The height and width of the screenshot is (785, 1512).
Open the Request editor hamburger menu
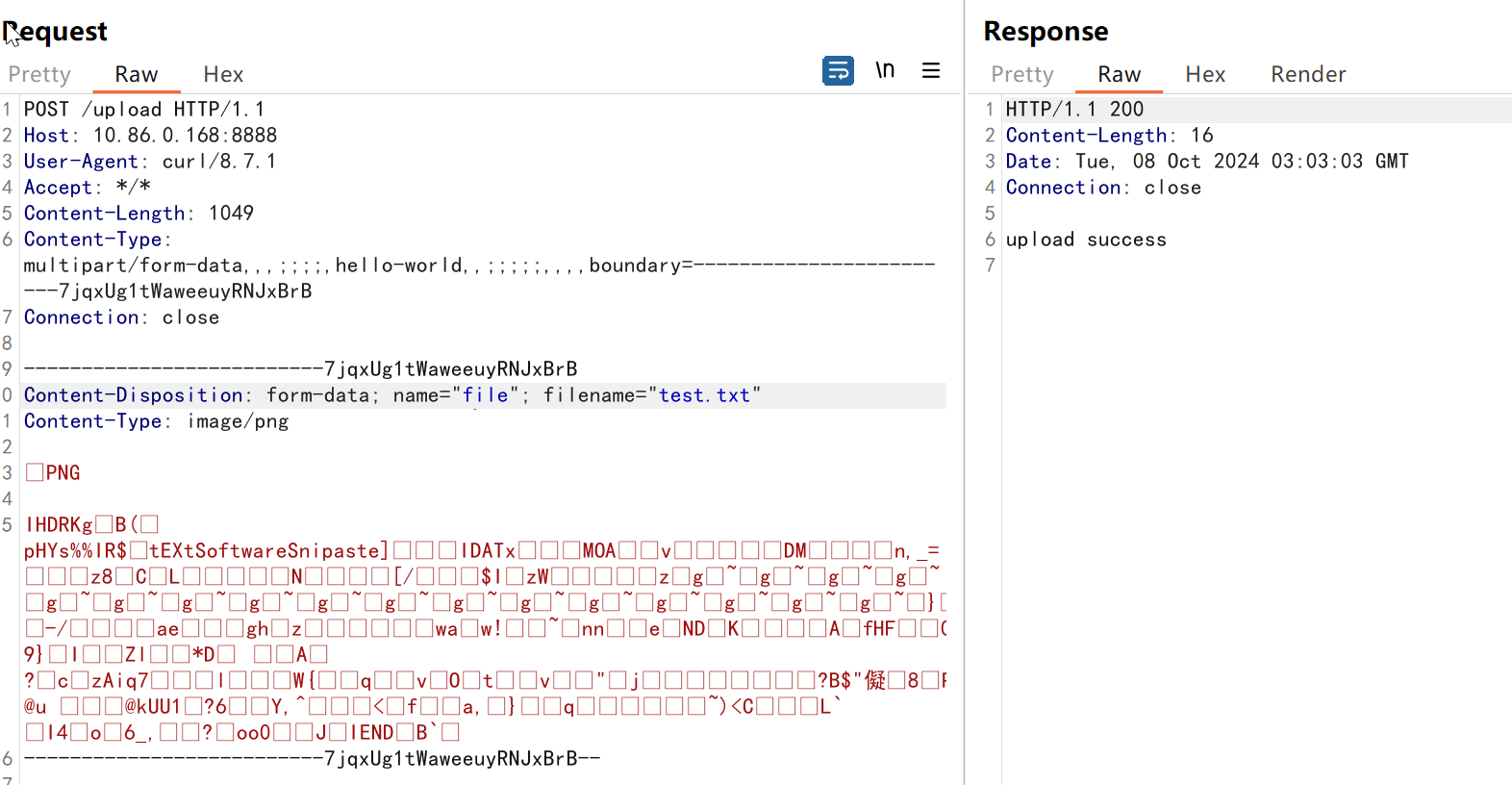[930, 70]
